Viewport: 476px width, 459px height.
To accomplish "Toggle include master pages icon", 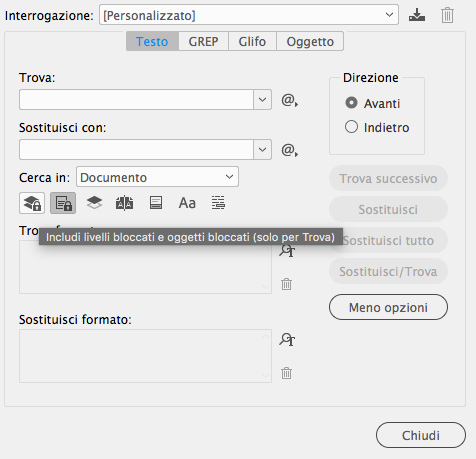I will click(x=124, y=203).
